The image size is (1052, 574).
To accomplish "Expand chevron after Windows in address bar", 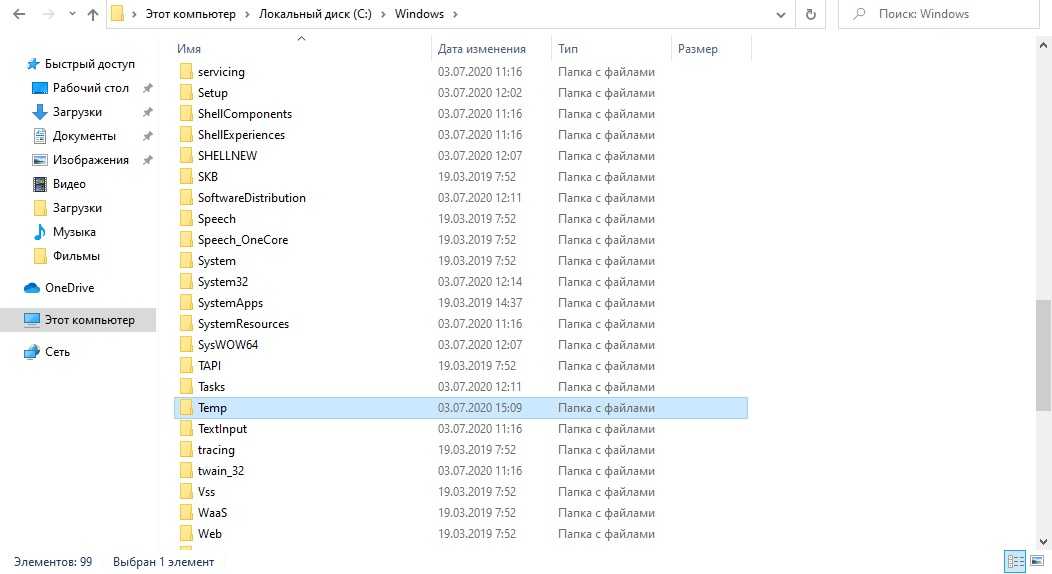I will [455, 14].
